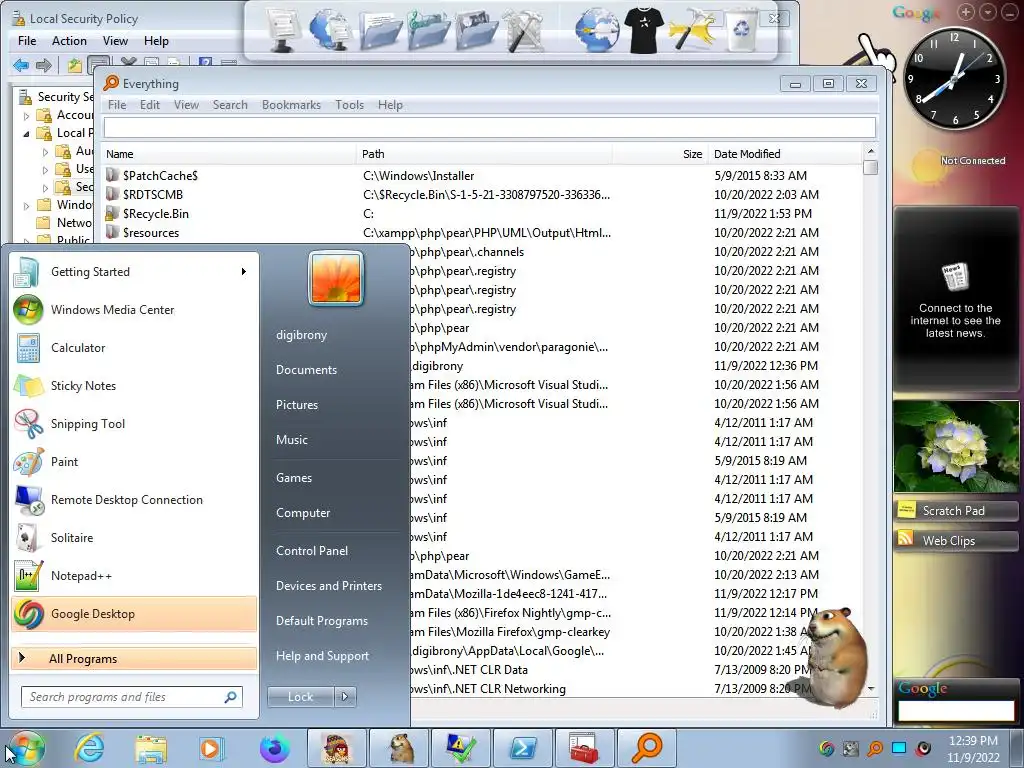Click the crossed hammer and wrench dock icon
Screen dimensions: 1024x768
pos(523,30)
